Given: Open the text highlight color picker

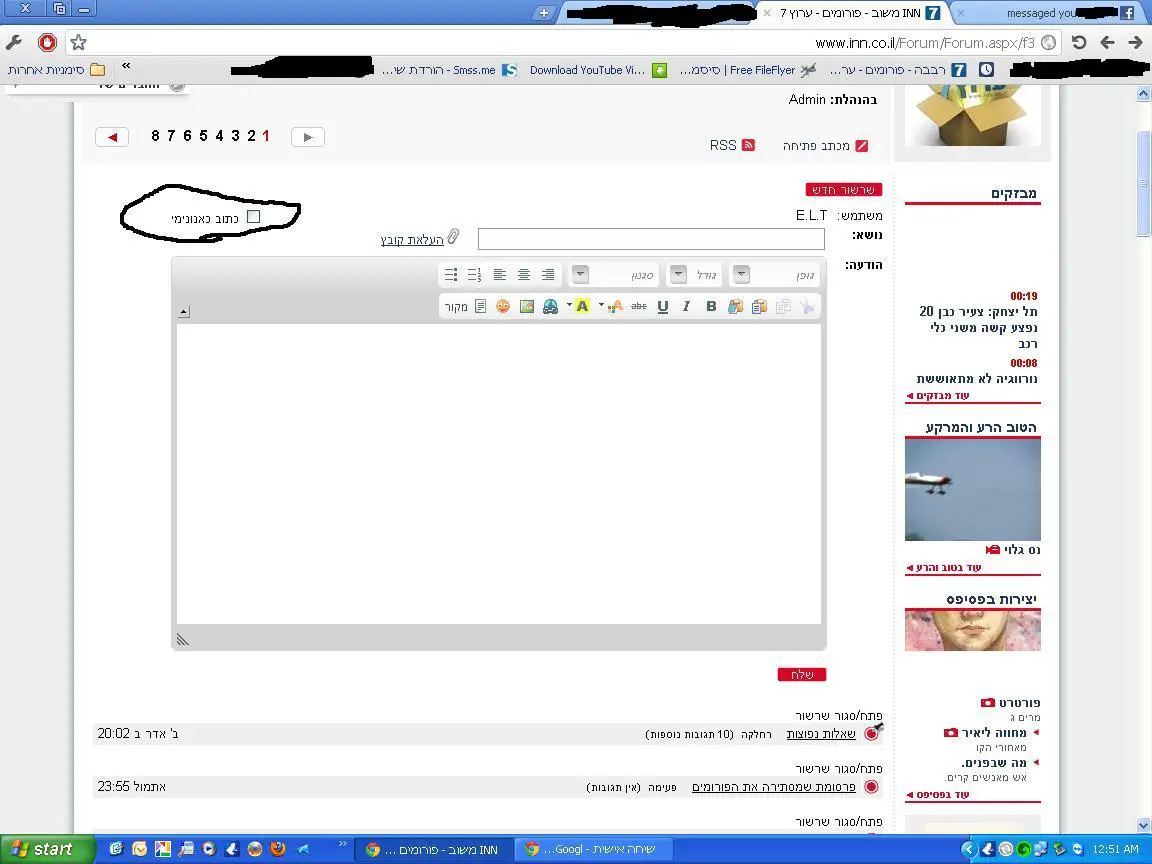Looking at the screenshot, I should pyautogui.click(x=582, y=307).
